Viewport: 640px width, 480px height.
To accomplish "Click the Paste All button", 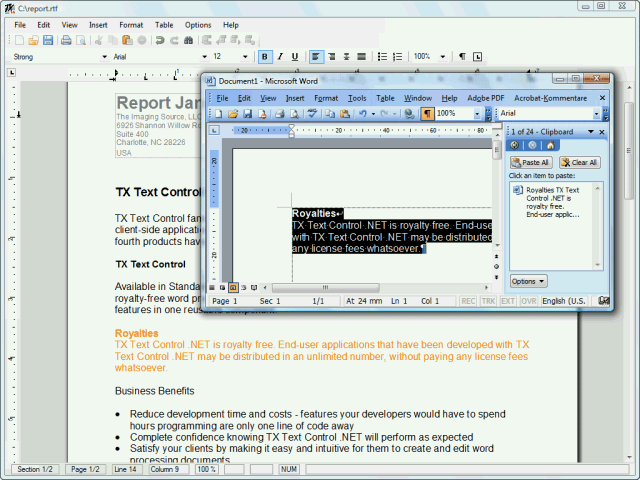I will tap(531, 162).
